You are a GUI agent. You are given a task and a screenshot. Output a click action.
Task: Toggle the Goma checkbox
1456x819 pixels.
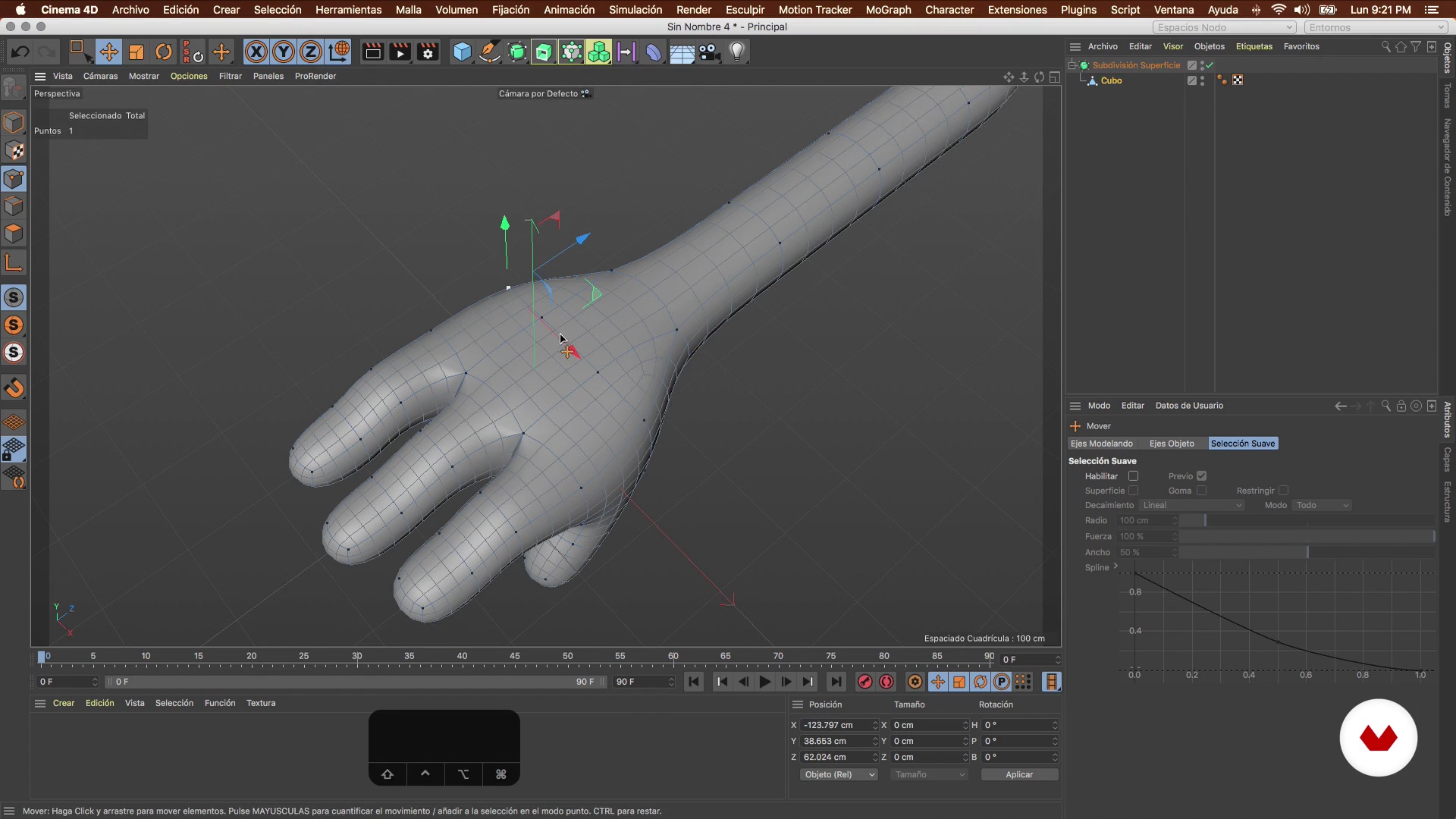pyautogui.click(x=1201, y=491)
